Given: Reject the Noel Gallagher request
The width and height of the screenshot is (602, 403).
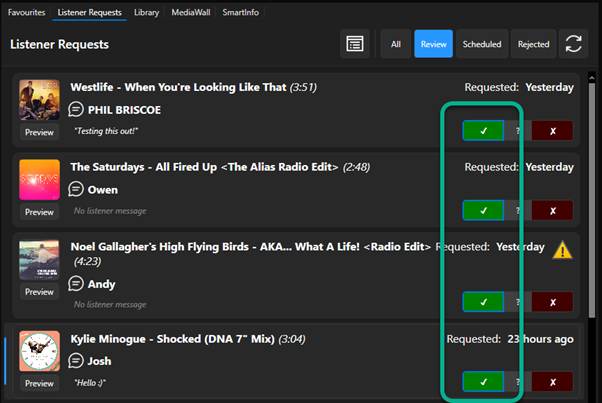Looking at the screenshot, I should coord(552,302).
